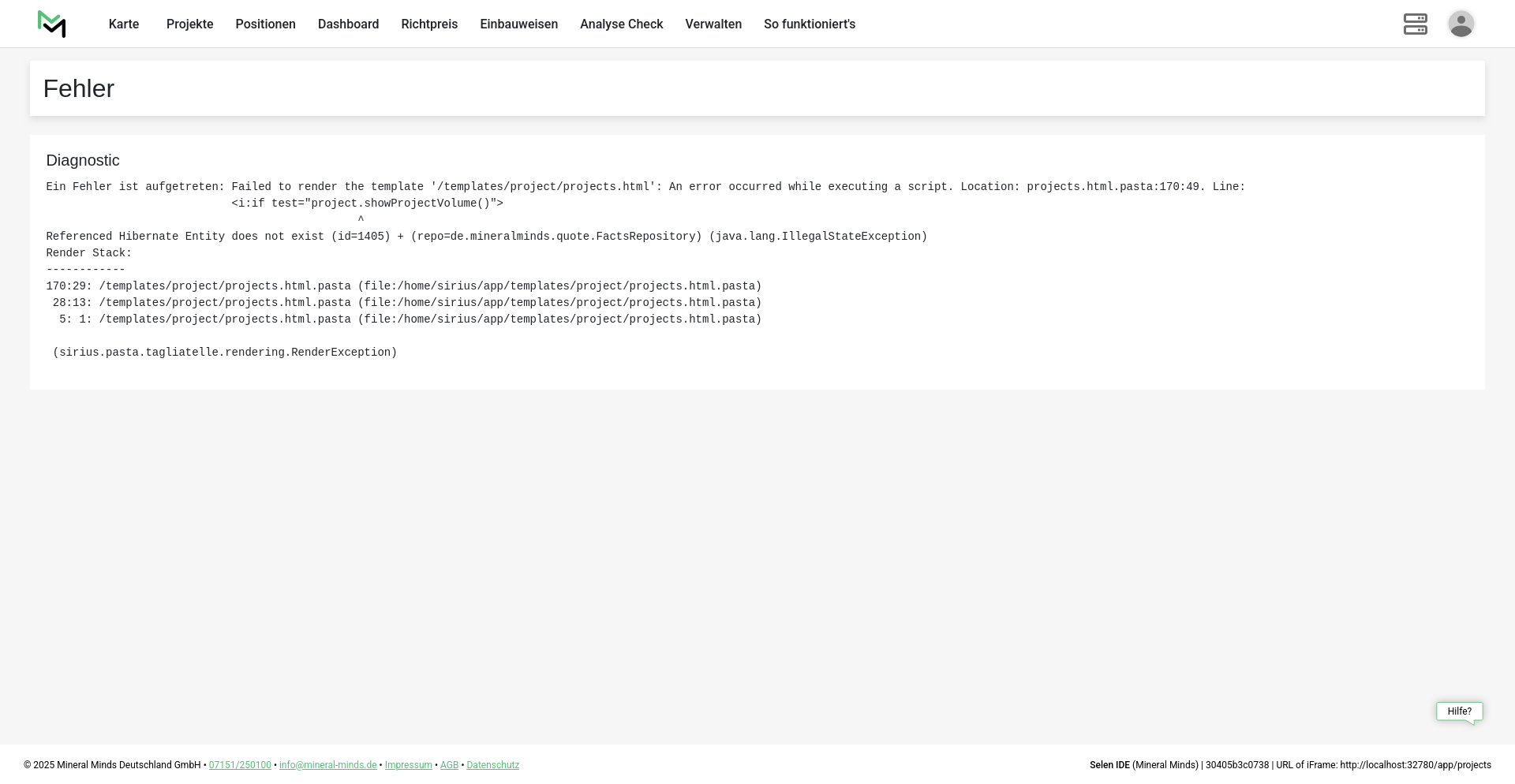Go to Projekte in the navigation
This screenshot has height=784, width=1515.
pos(189,24)
